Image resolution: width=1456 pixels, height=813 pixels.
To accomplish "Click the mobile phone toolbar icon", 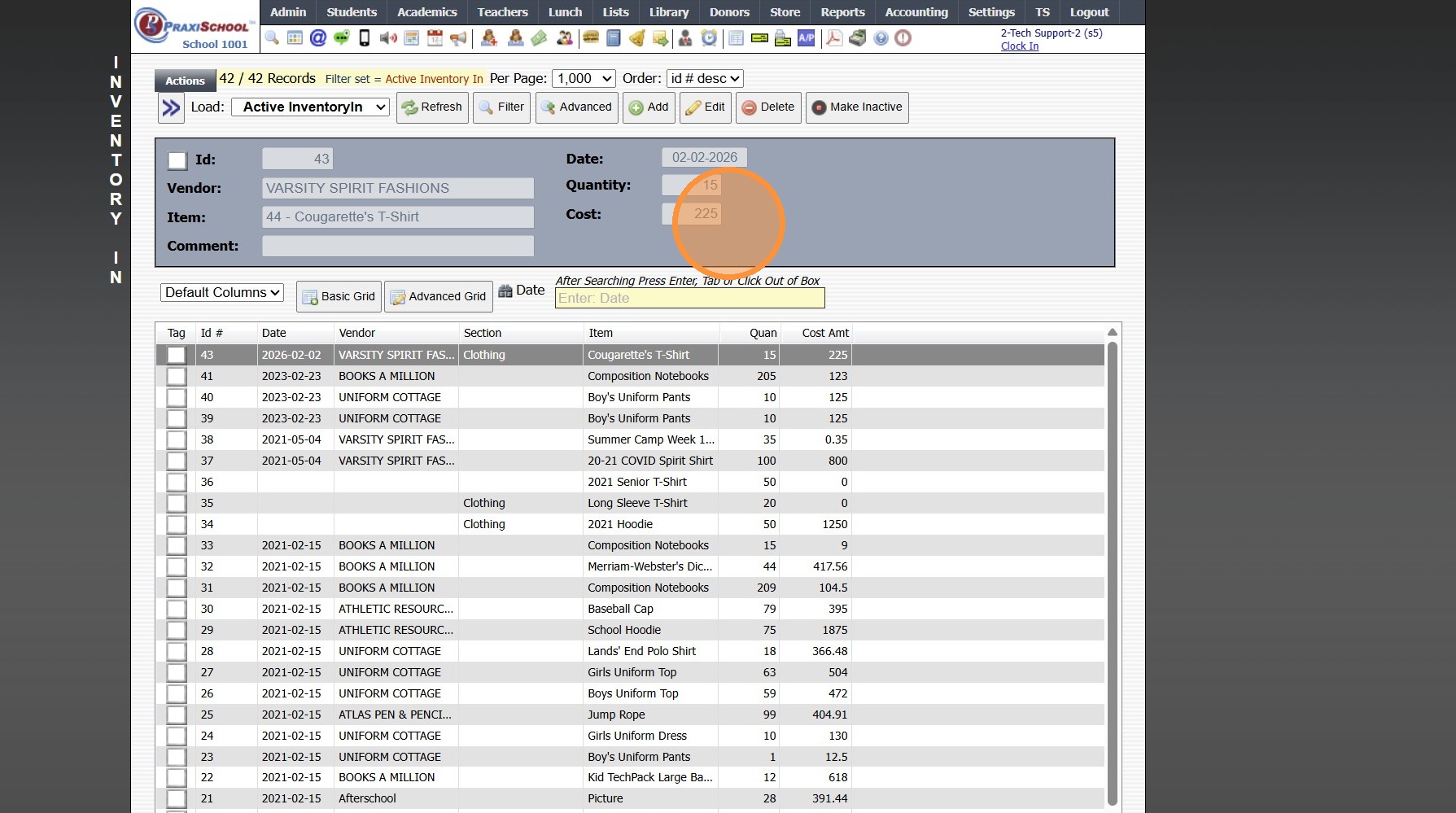I will coord(365,38).
